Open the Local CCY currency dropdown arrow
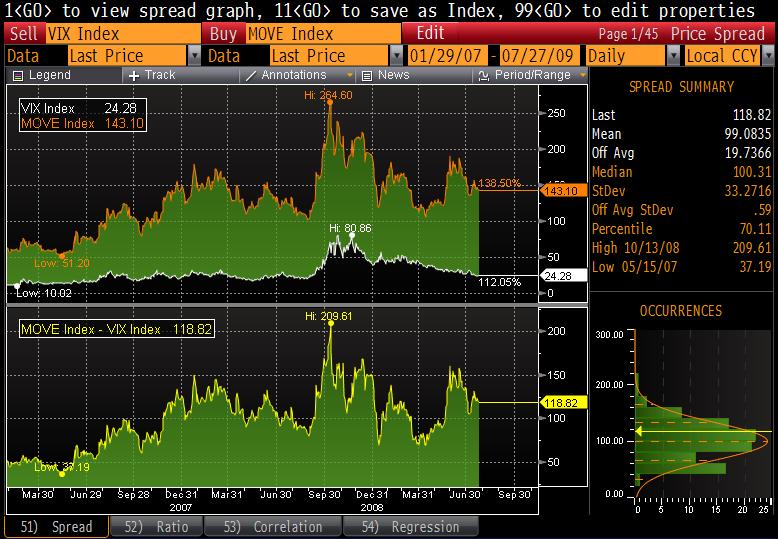The width and height of the screenshot is (778, 539). [x=768, y=56]
